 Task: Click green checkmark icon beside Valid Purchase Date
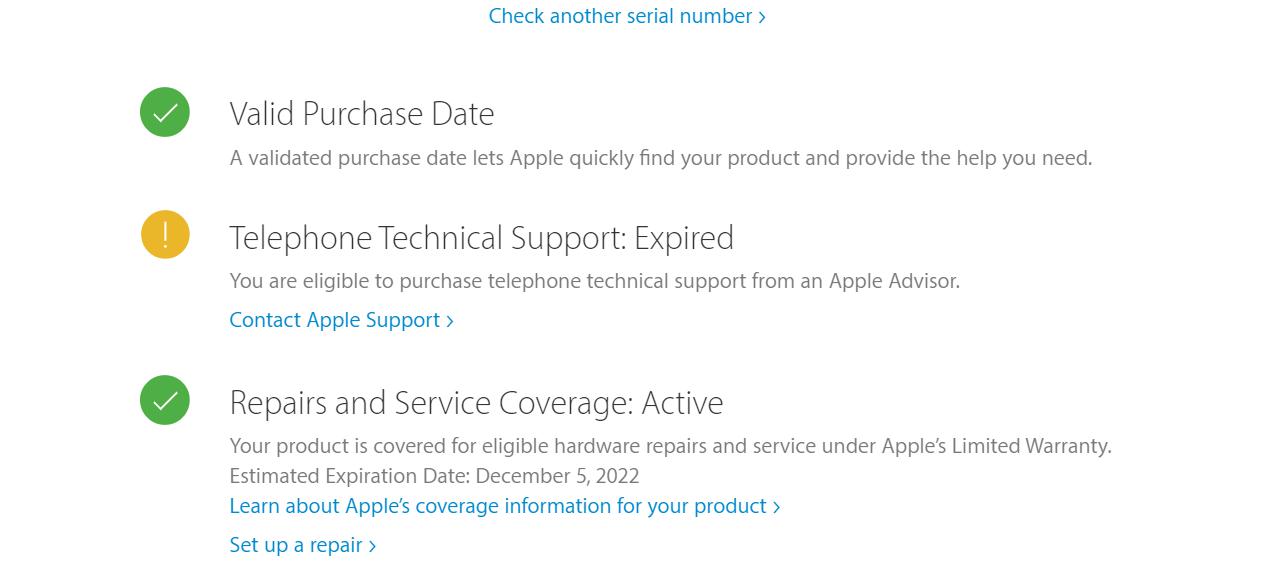165,112
